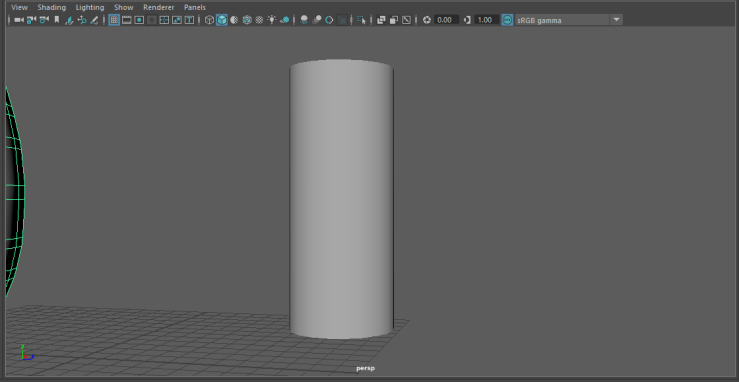Open the Renderer menu
739x382 pixels.
[159, 8]
